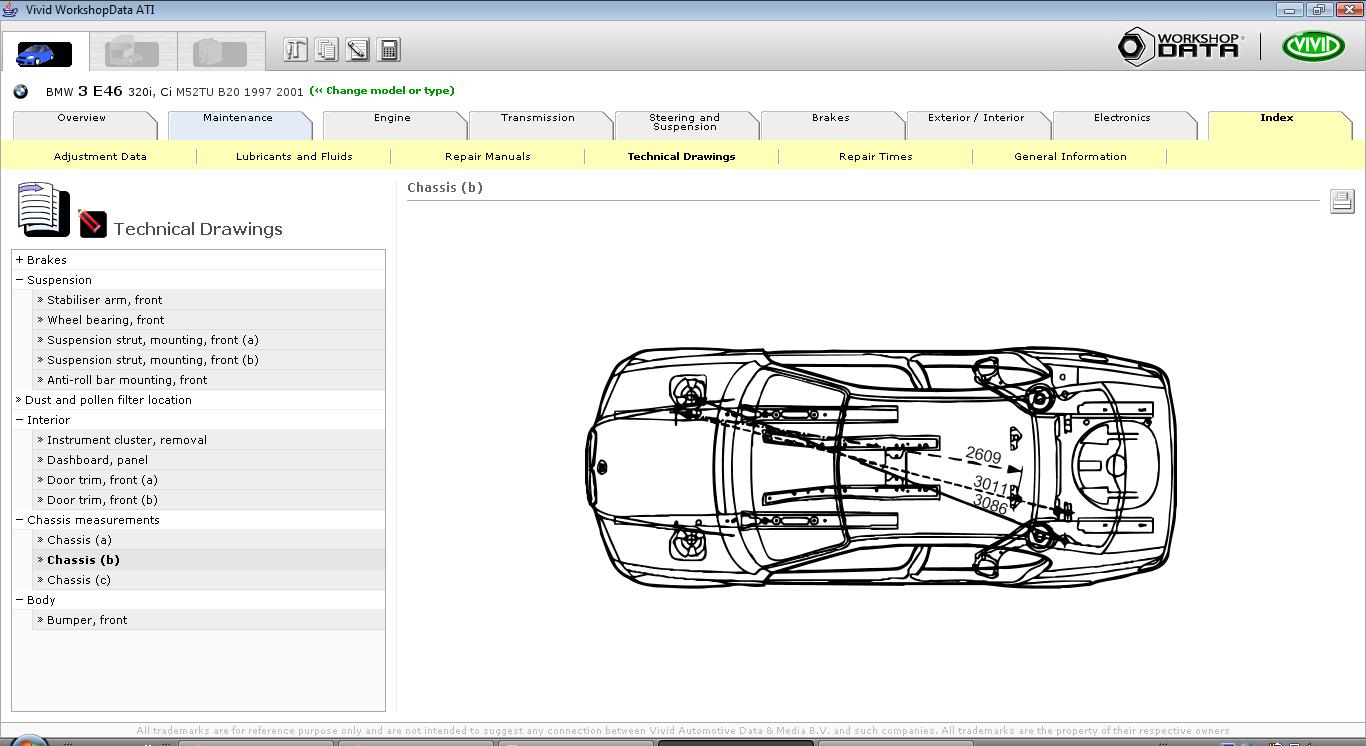Screen dimensions: 1366x746
Task: Open Dust and pollen filter location
Action: [x=107, y=400]
